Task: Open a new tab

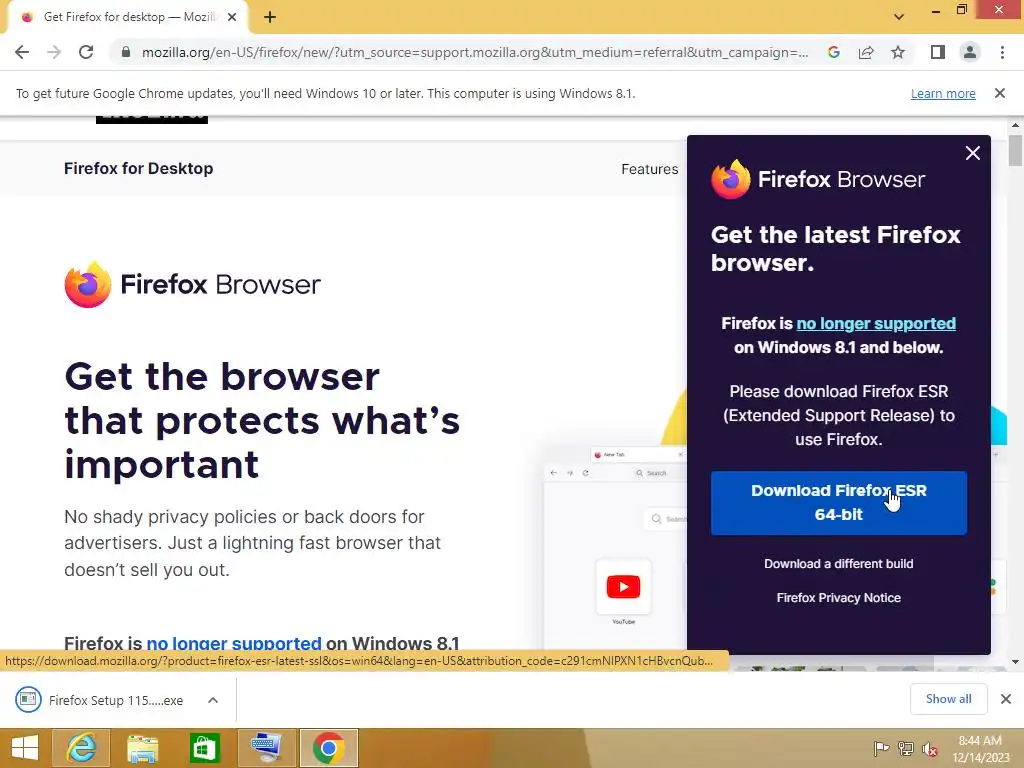Action: [270, 17]
